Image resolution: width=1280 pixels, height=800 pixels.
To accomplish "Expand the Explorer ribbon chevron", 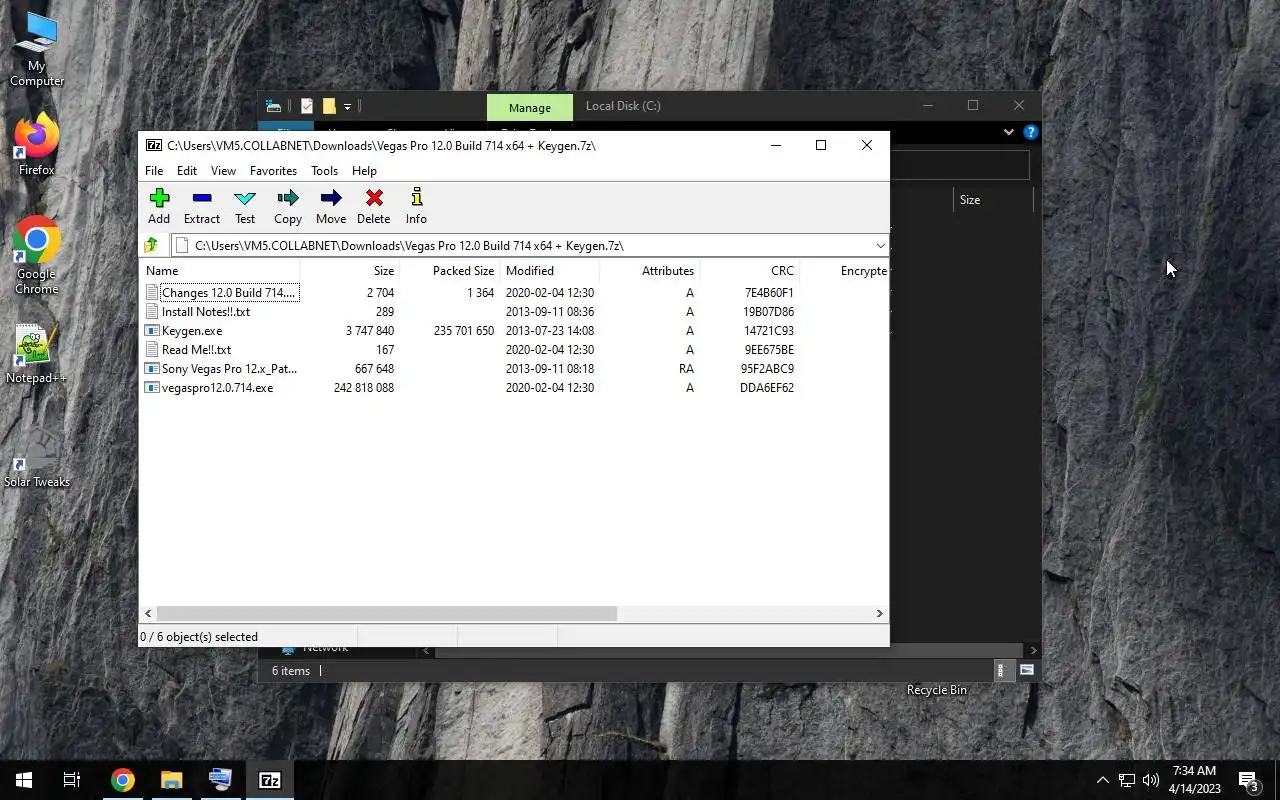I will click(1009, 132).
